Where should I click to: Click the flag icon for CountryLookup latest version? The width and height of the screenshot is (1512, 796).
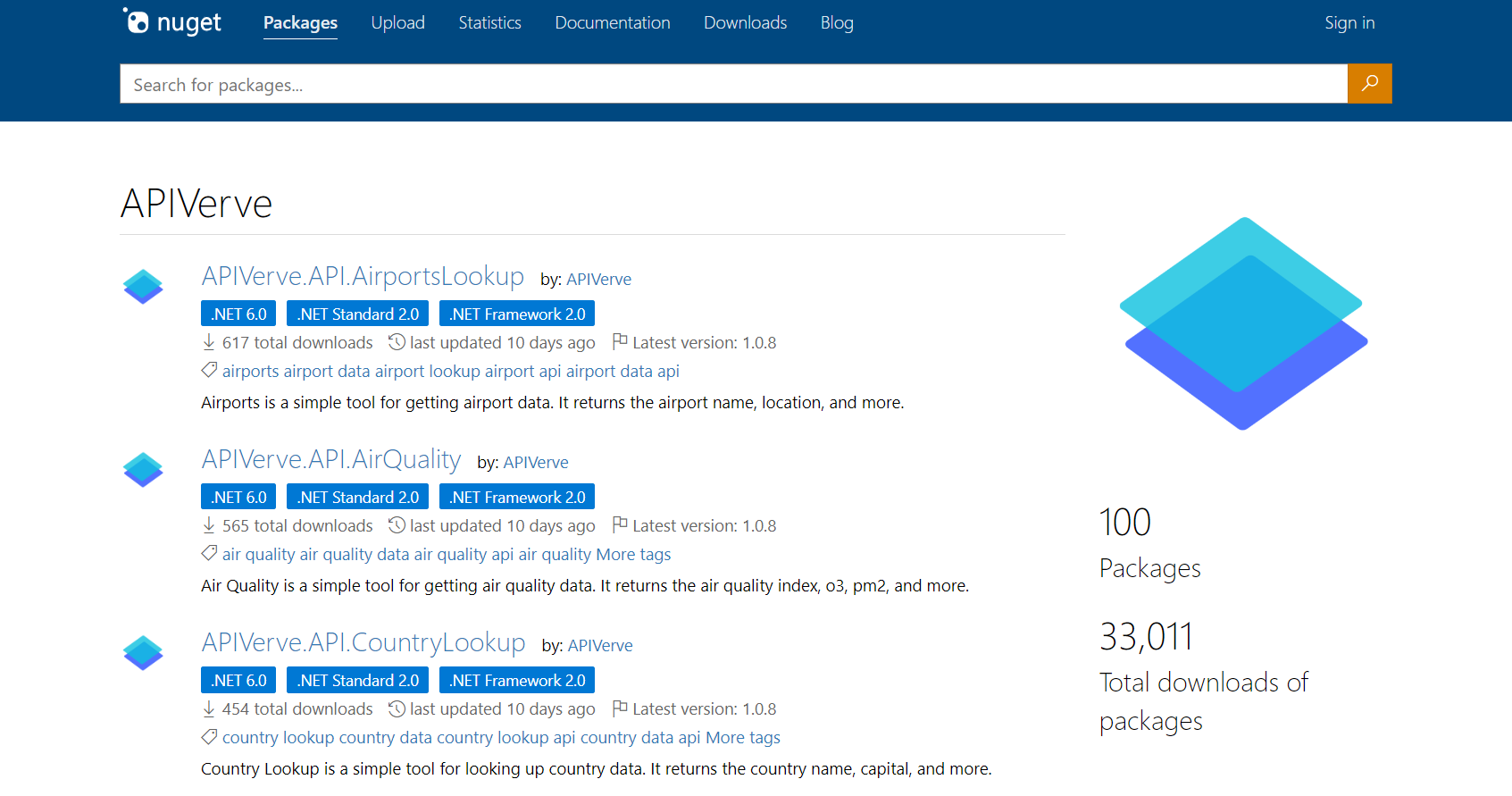point(620,708)
